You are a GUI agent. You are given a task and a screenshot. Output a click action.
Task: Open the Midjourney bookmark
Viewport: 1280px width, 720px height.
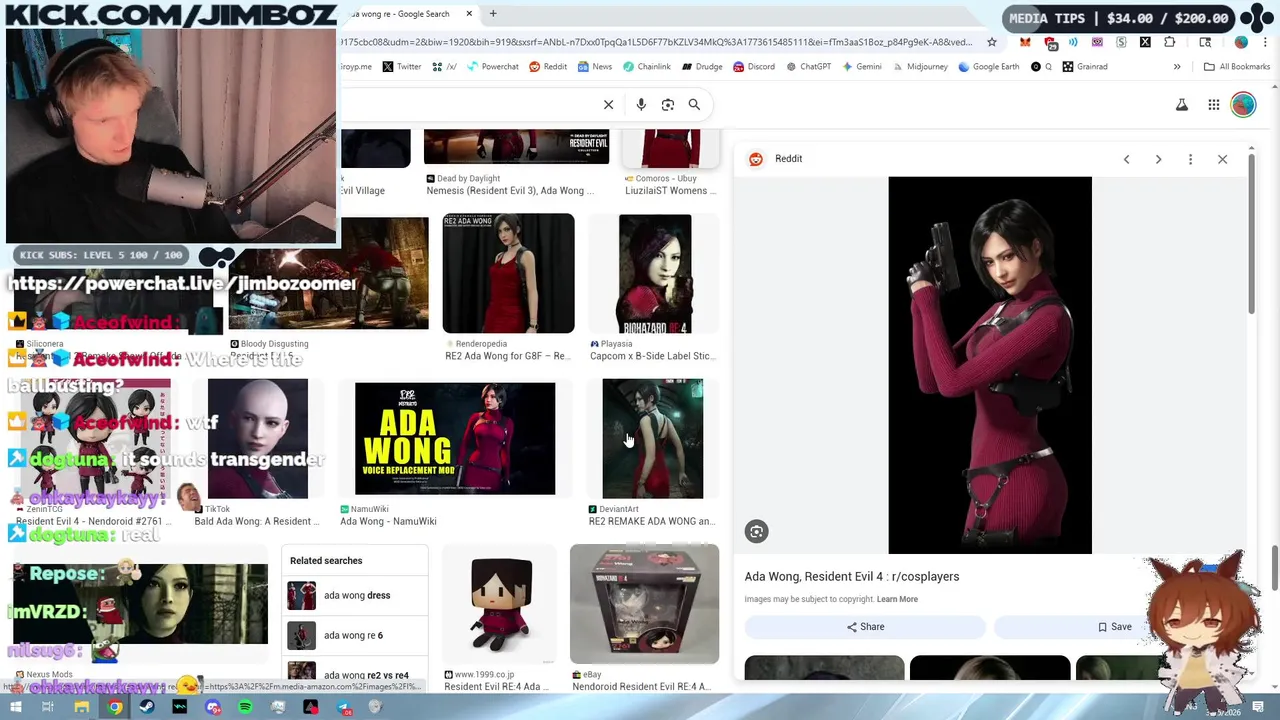click(x=919, y=67)
